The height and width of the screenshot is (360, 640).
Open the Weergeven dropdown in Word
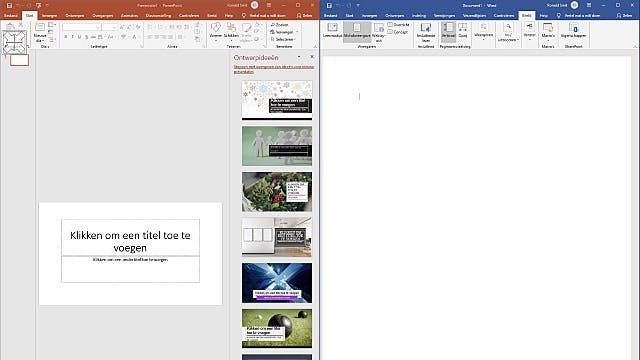(x=484, y=32)
